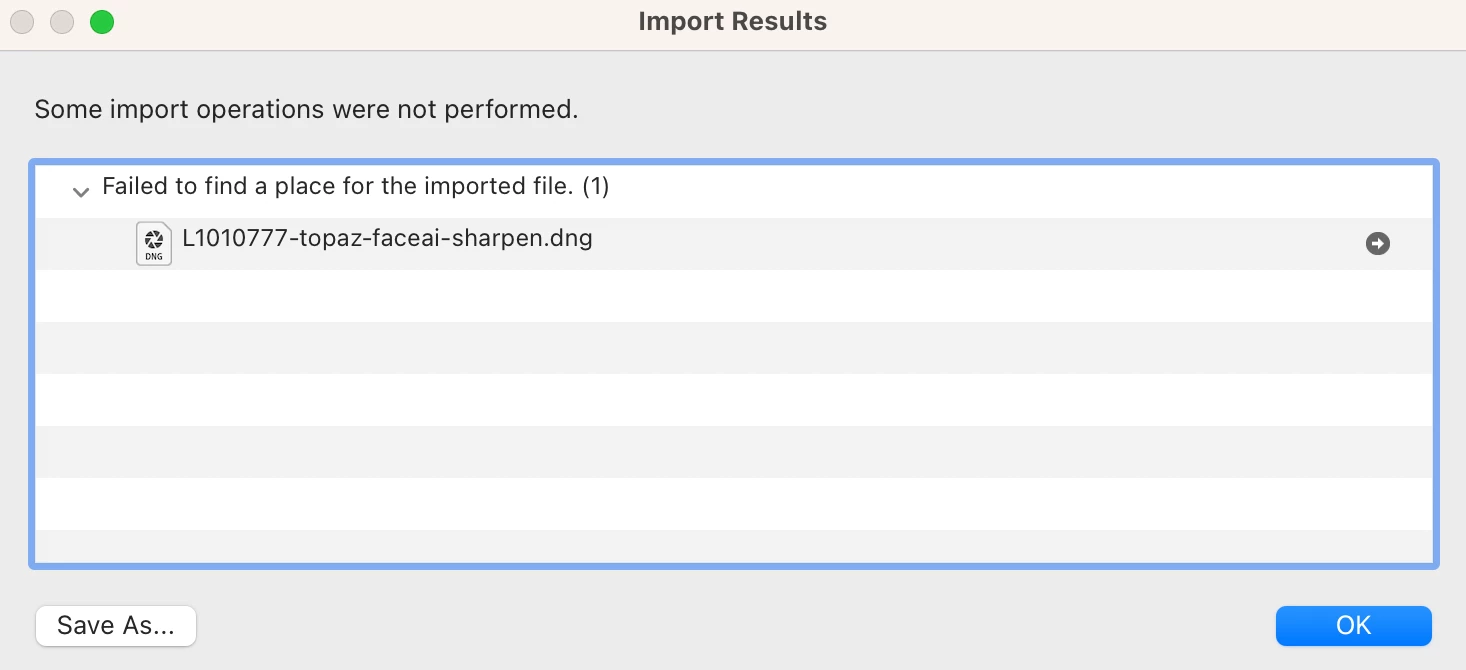Collapse the 'Failed to find a place' group
Viewport: 1466px width, 670px height.
[81, 191]
